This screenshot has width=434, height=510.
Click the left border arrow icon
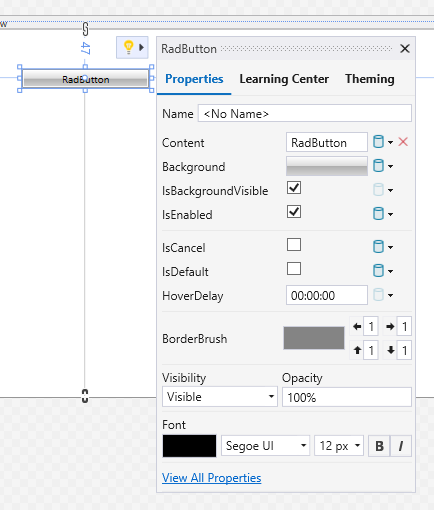point(357,326)
